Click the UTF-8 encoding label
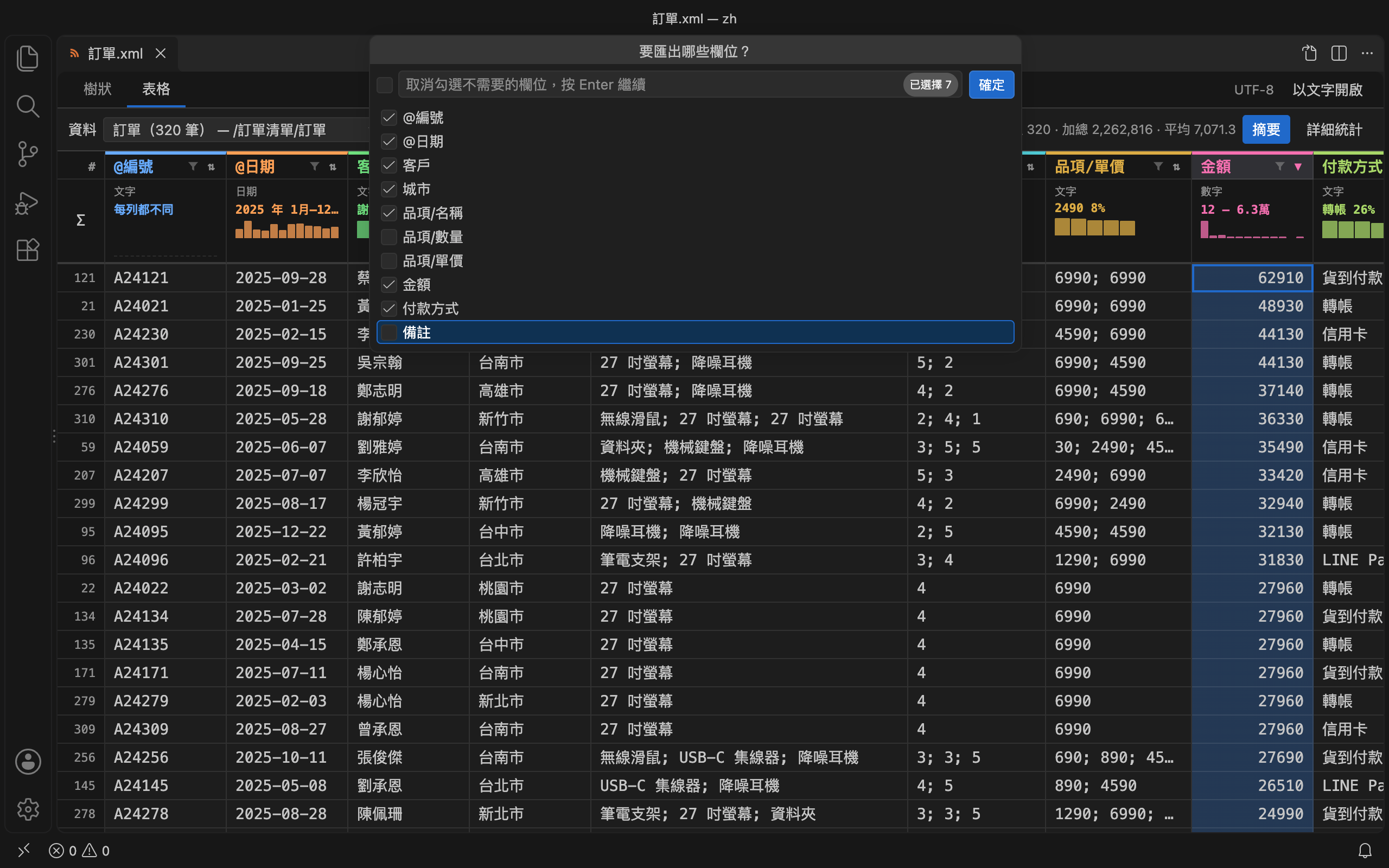 pyautogui.click(x=1253, y=90)
